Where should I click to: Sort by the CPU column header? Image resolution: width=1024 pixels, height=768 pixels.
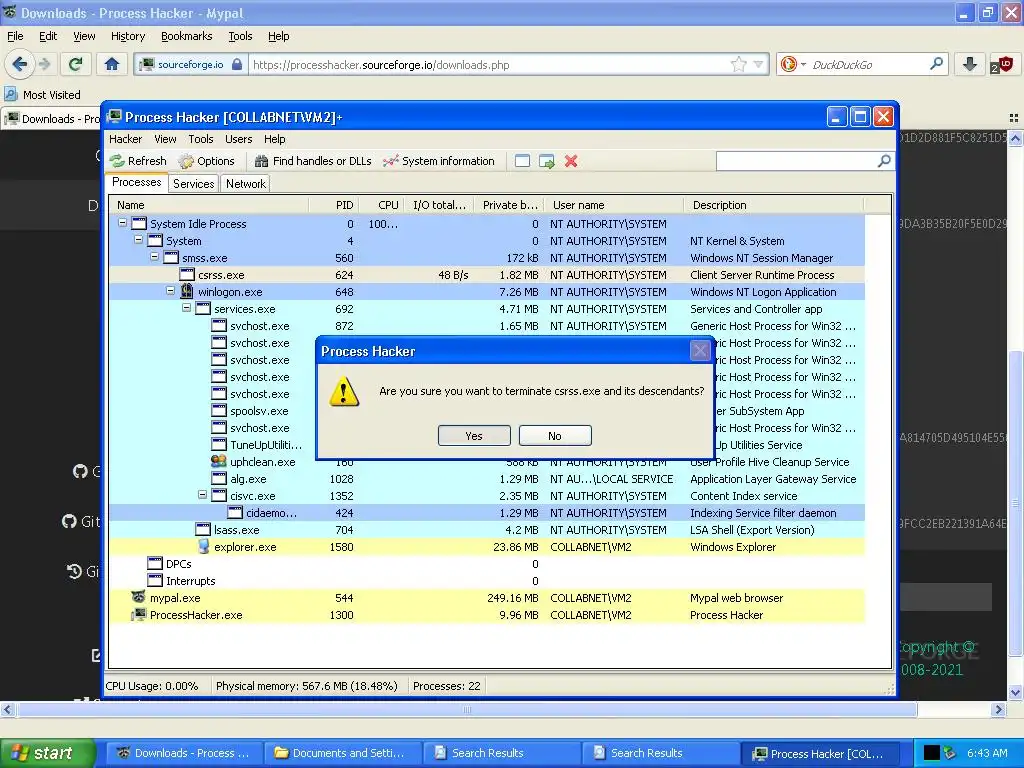point(381,205)
